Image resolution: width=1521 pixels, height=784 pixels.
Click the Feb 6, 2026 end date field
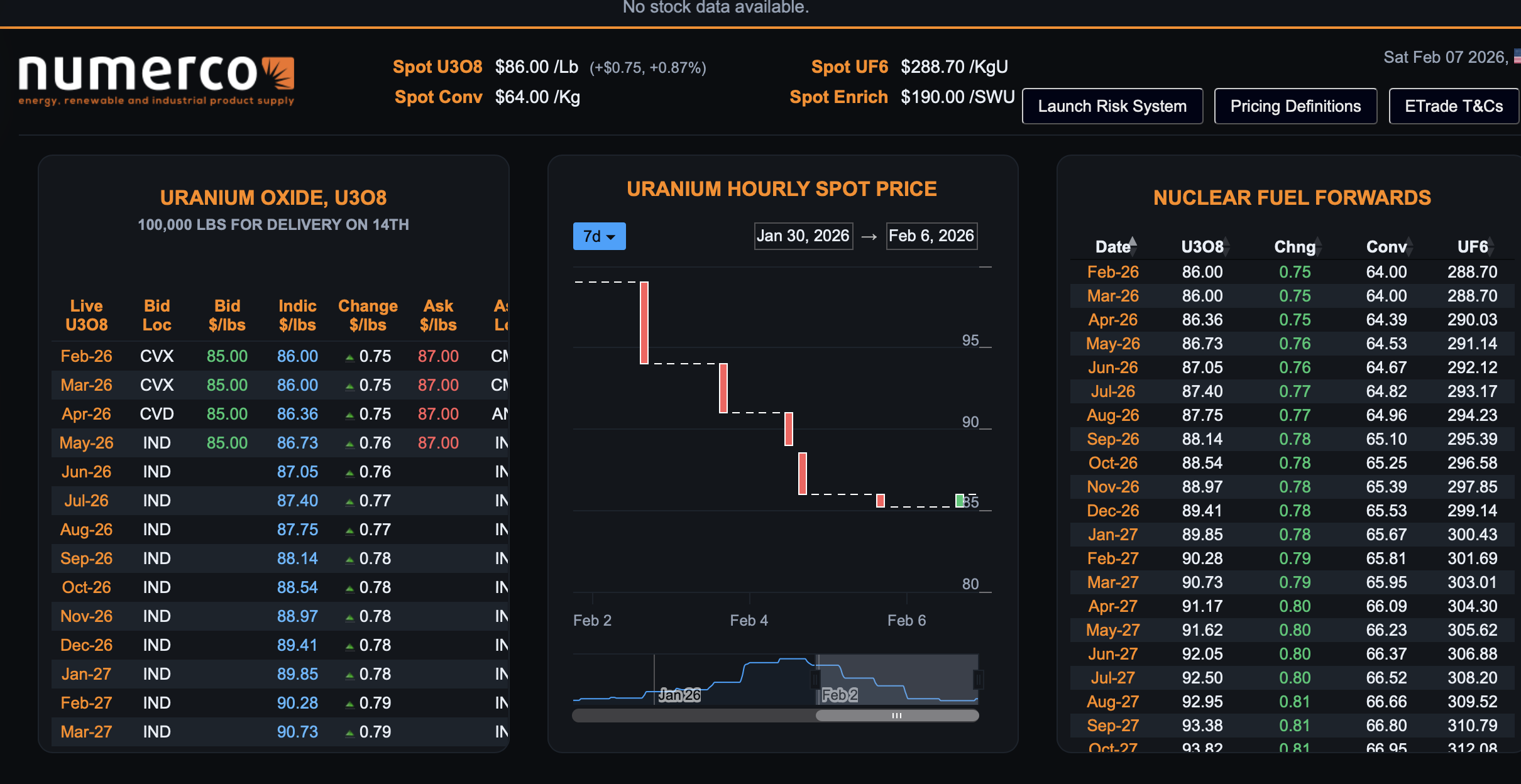(x=931, y=236)
